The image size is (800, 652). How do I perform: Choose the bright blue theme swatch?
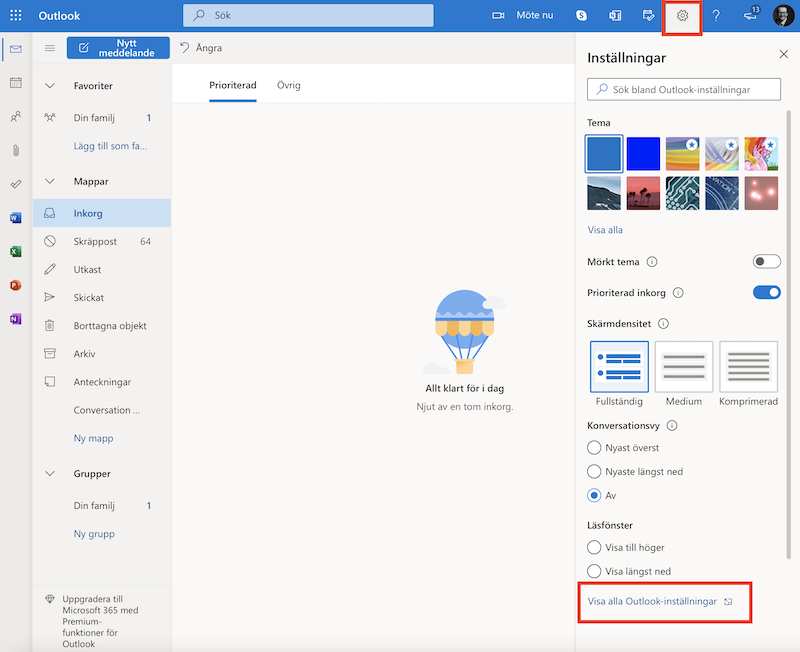pyautogui.click(x=644, y=153)
